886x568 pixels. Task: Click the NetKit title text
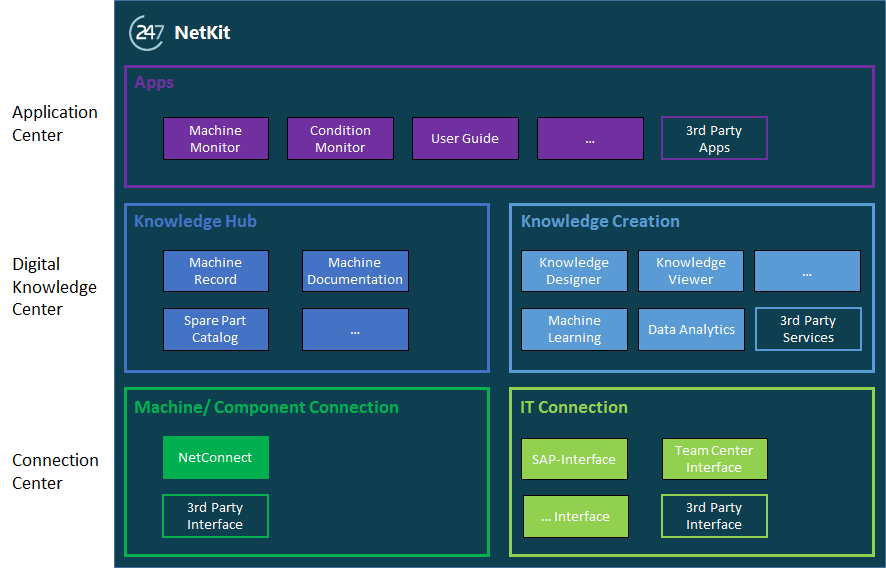tap(202, 33)
